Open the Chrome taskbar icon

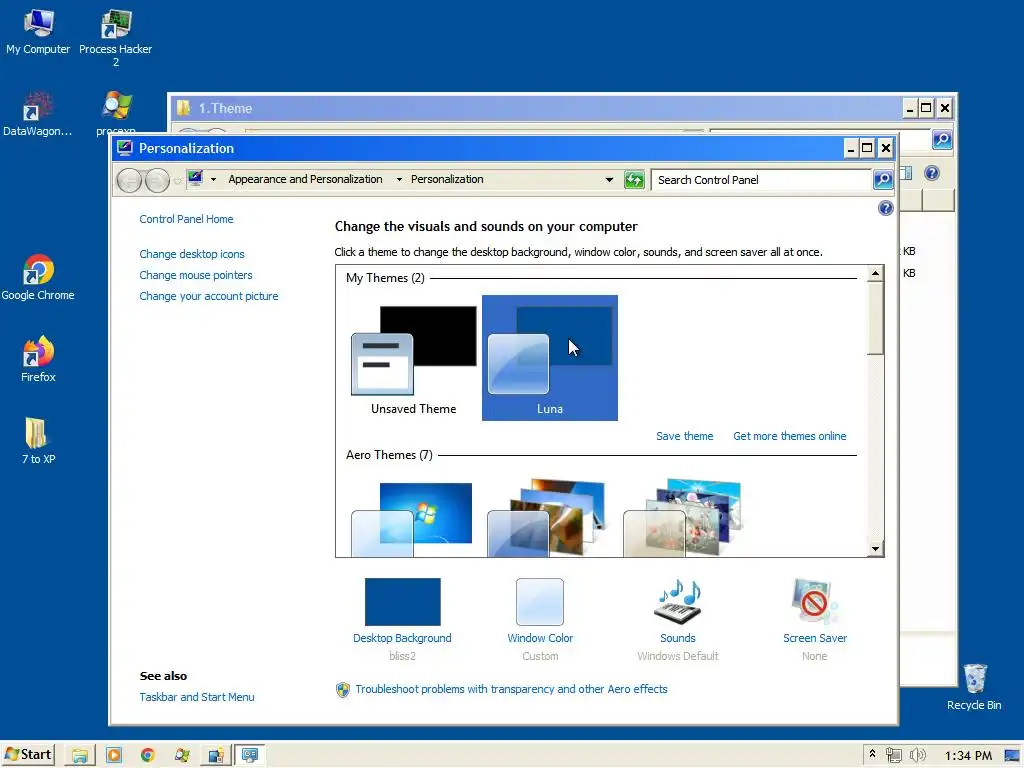click(148, 756)
